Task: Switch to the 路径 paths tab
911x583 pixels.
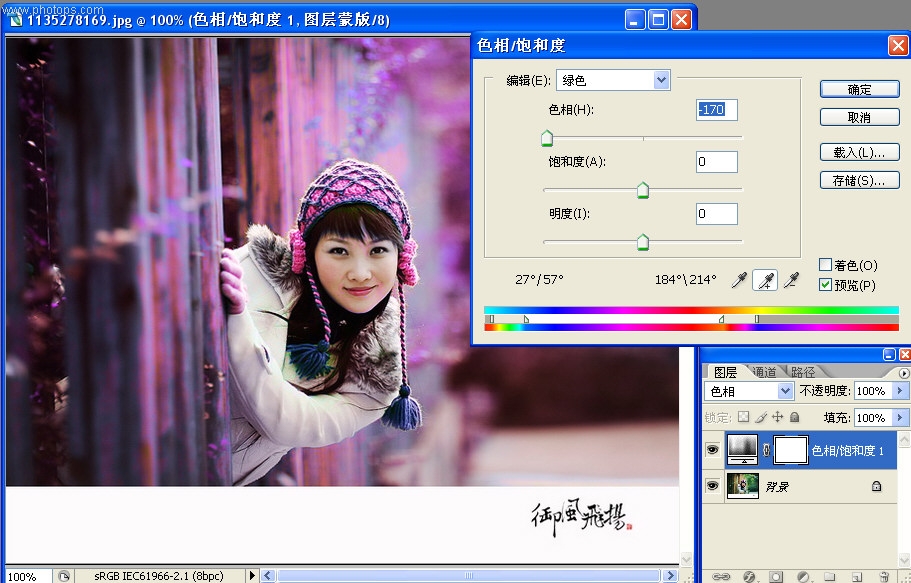Action: click(802, 372)
